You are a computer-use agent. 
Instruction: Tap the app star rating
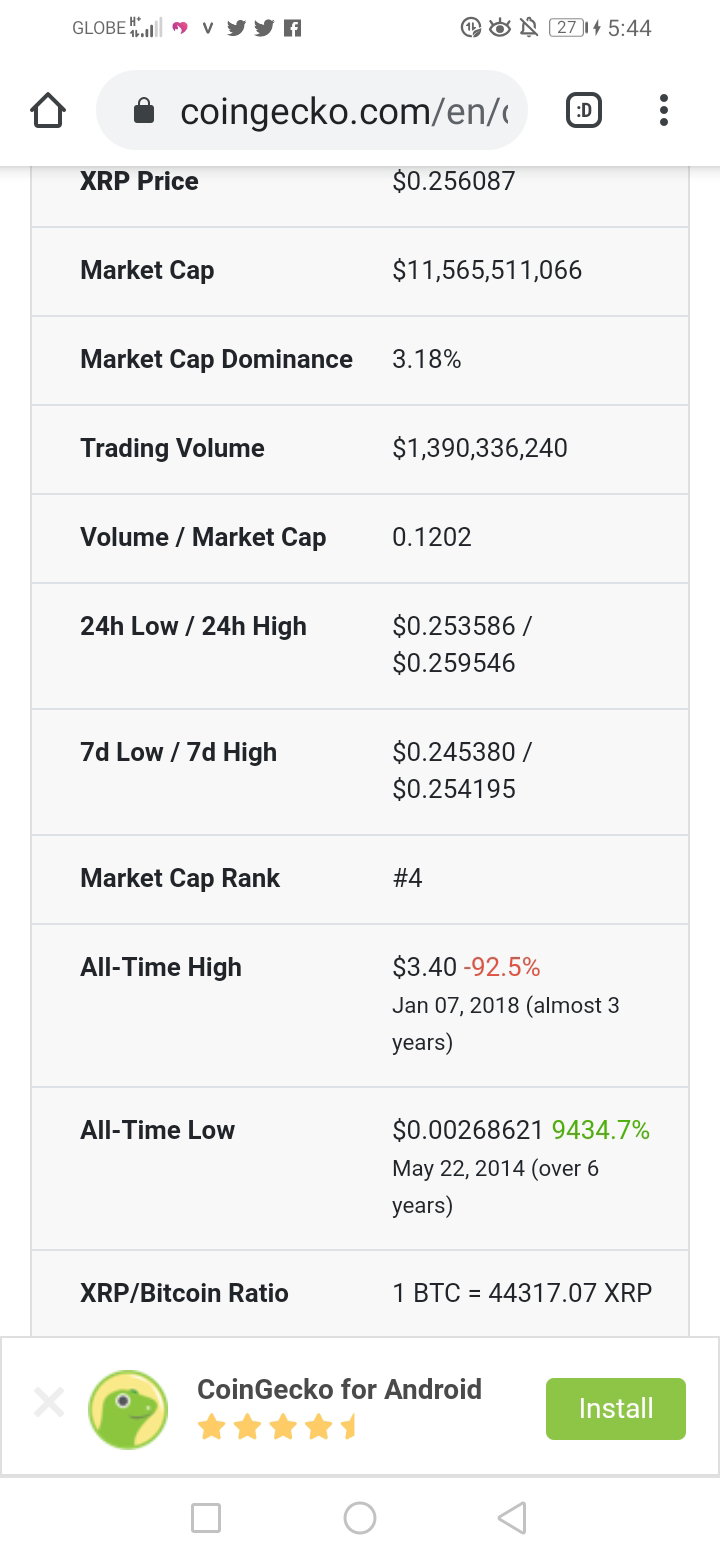pos(277,1427)
